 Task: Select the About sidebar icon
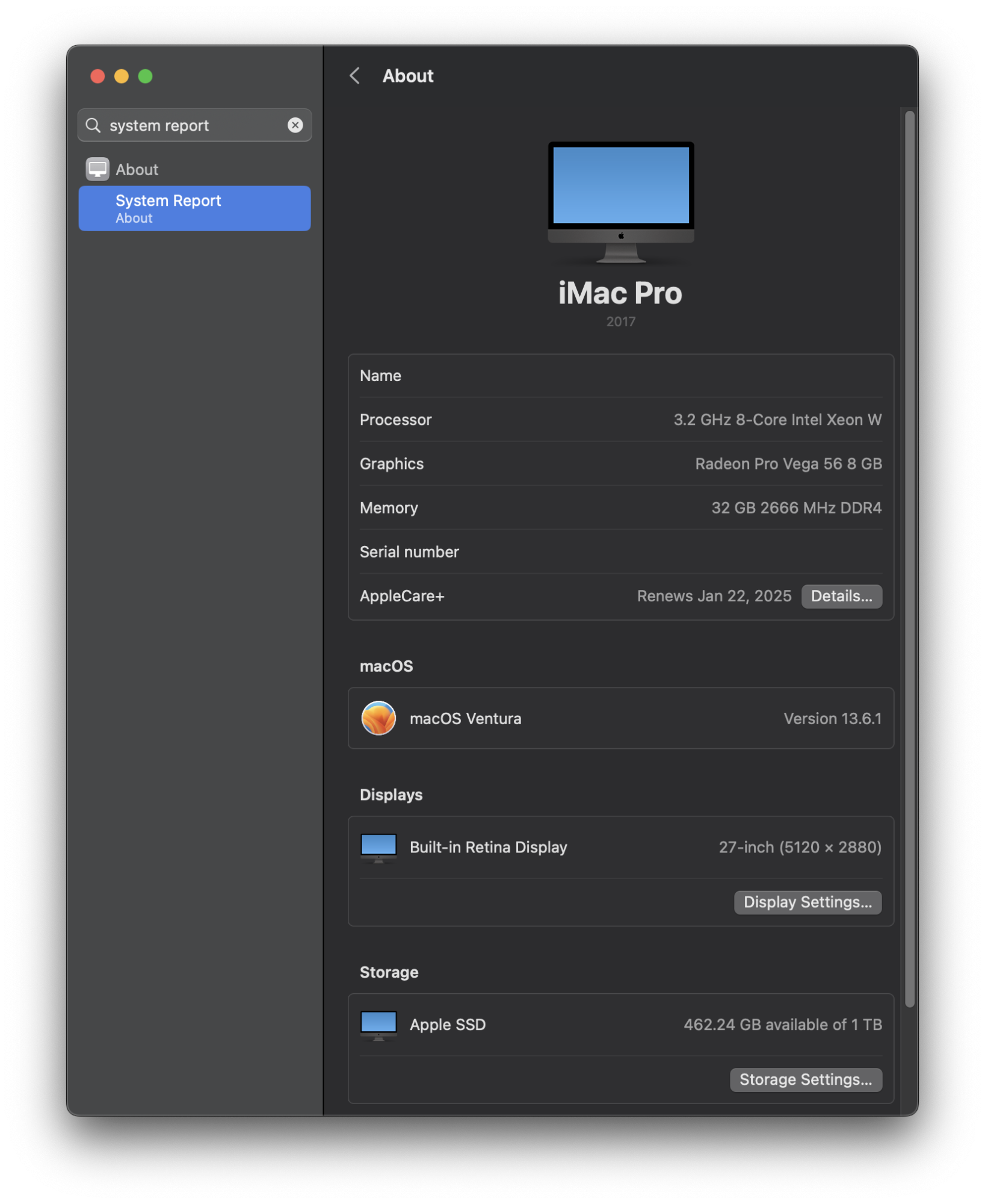(97, 169)
